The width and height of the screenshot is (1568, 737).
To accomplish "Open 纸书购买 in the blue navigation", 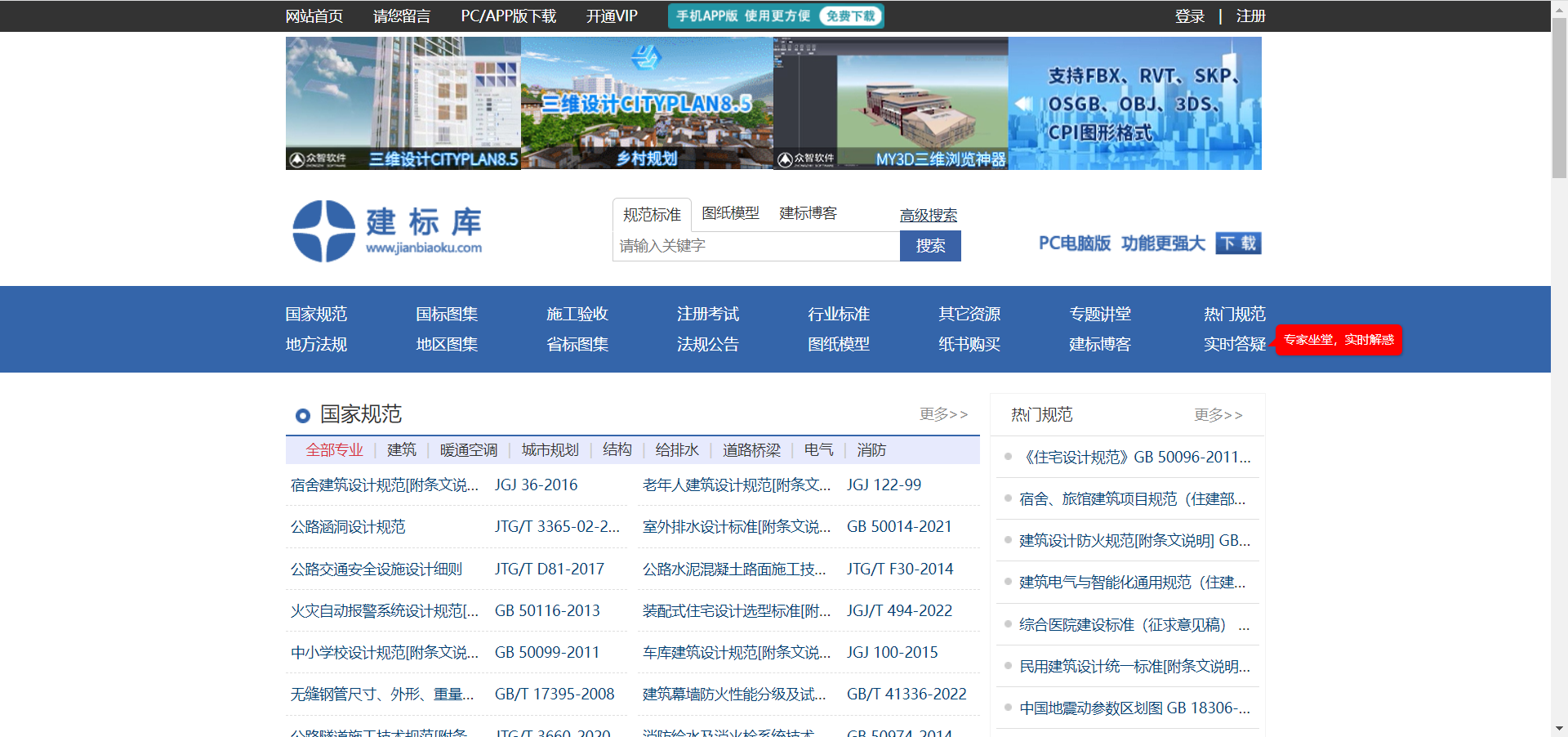I will (x=969, y=344).
